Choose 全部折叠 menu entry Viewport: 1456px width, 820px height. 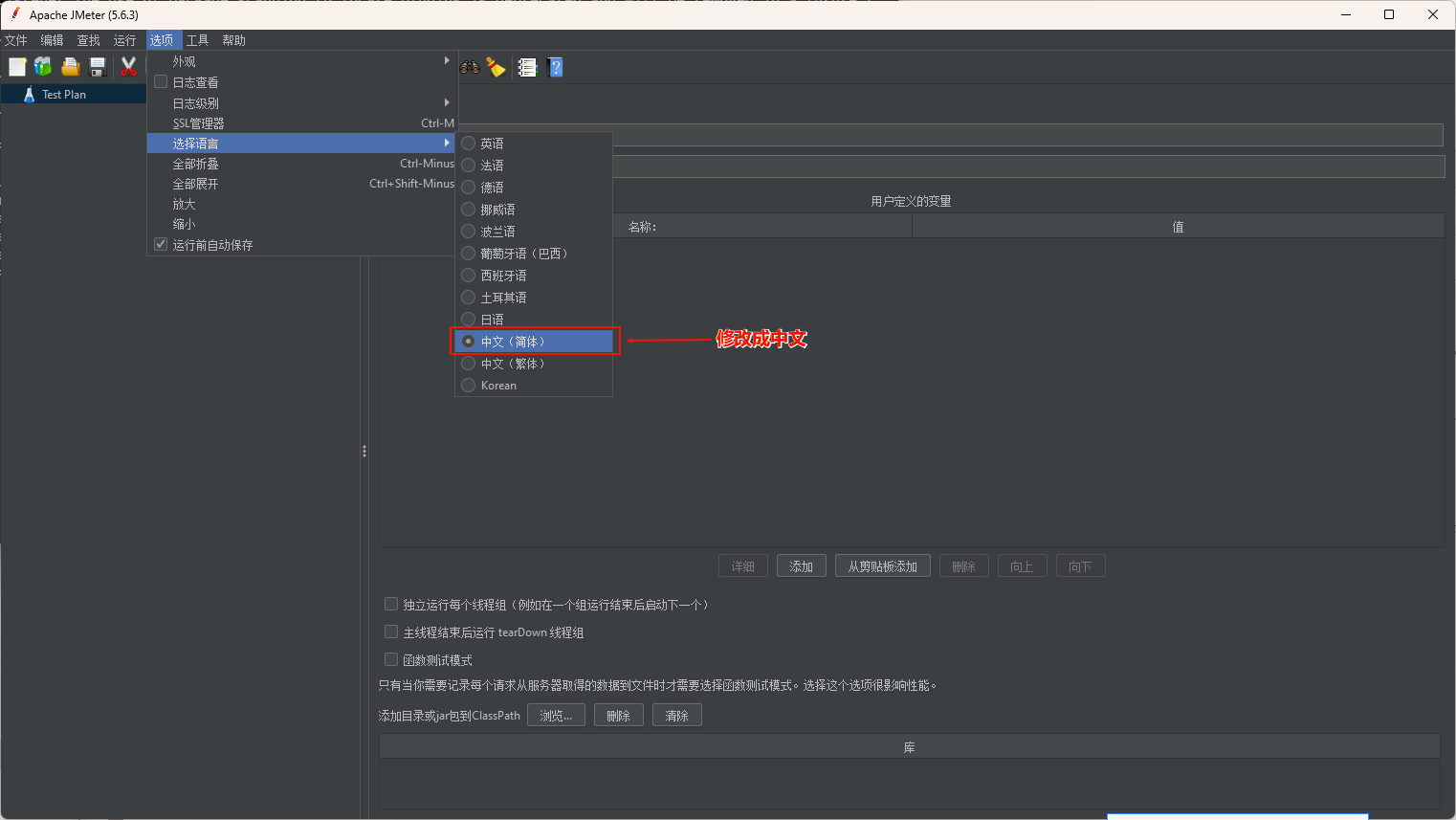pos(302,164)
